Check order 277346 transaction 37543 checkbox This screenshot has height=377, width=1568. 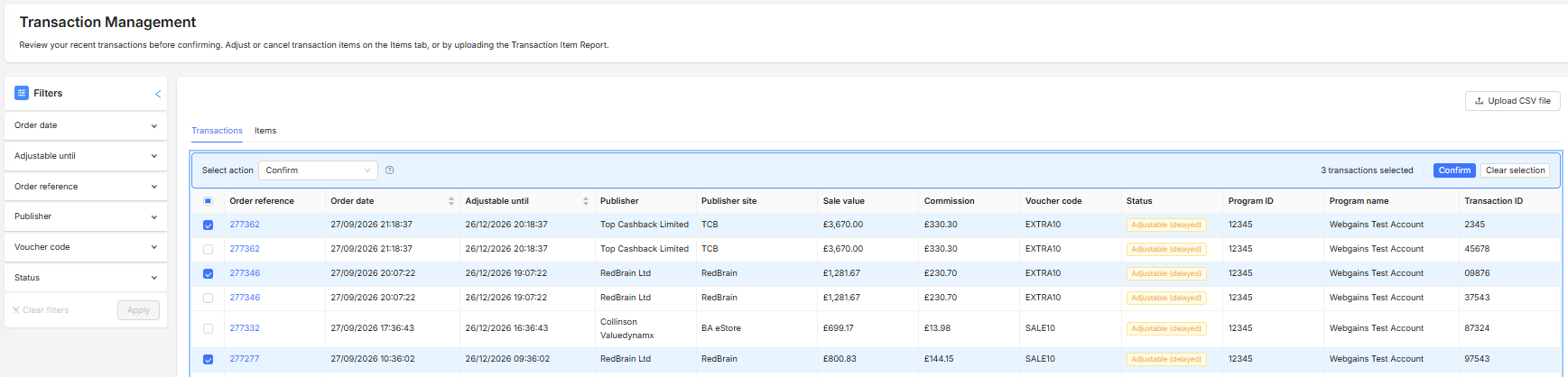click(209, 299)
